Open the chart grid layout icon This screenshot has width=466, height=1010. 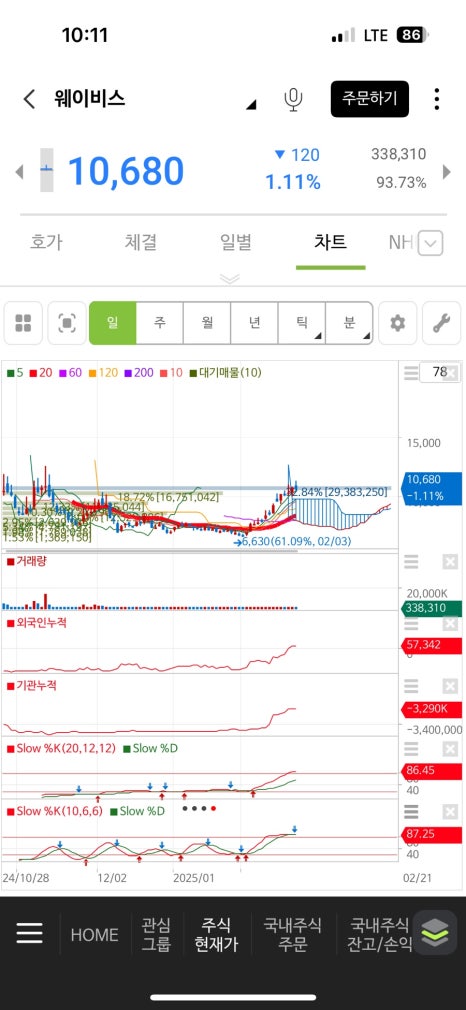coord(23,323)
